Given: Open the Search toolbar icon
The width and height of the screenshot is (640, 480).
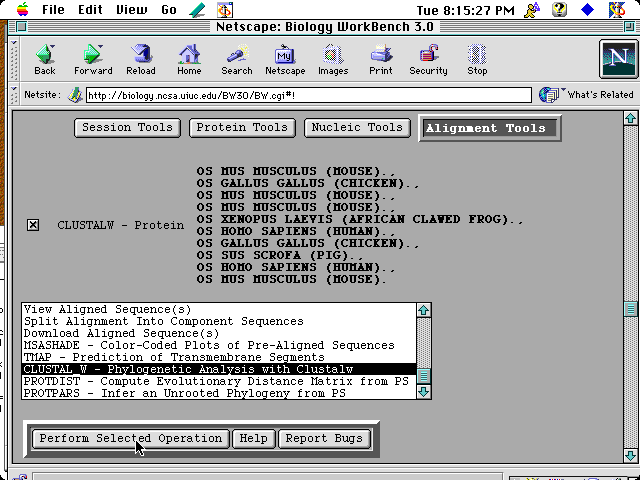Looking at the screenshot, I should [x=237, y=59].
